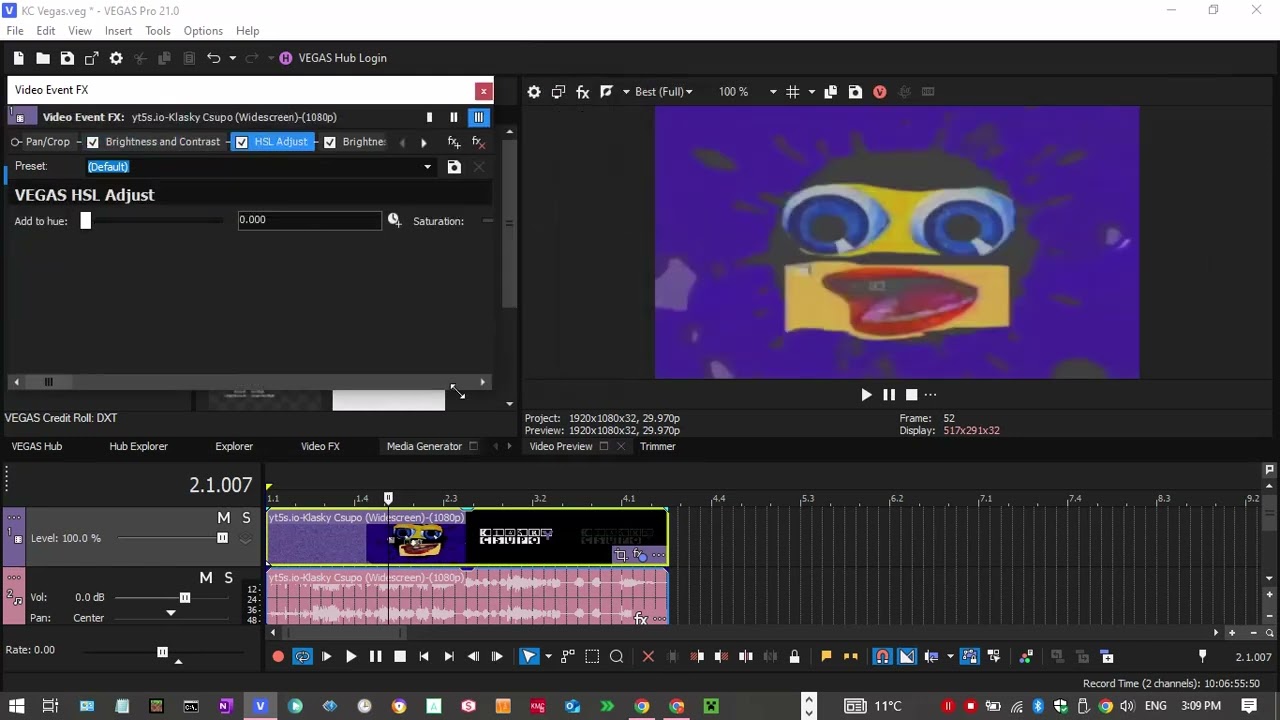Delete selection with the red X
This screenshot has width=1280, height=720.
point(648,657)
